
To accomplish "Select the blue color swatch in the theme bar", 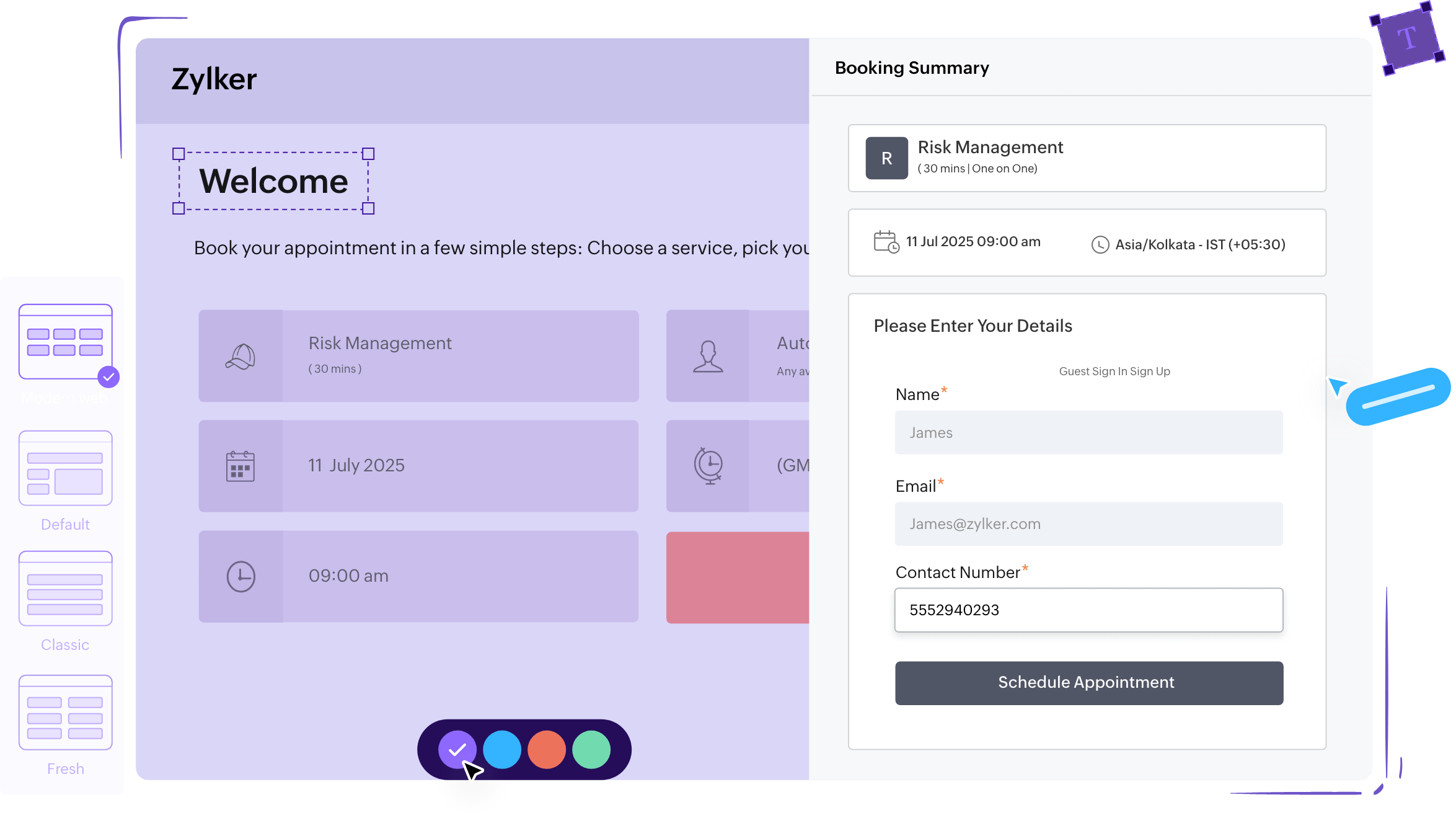I will pyautogui.click(x=502, y=749).
